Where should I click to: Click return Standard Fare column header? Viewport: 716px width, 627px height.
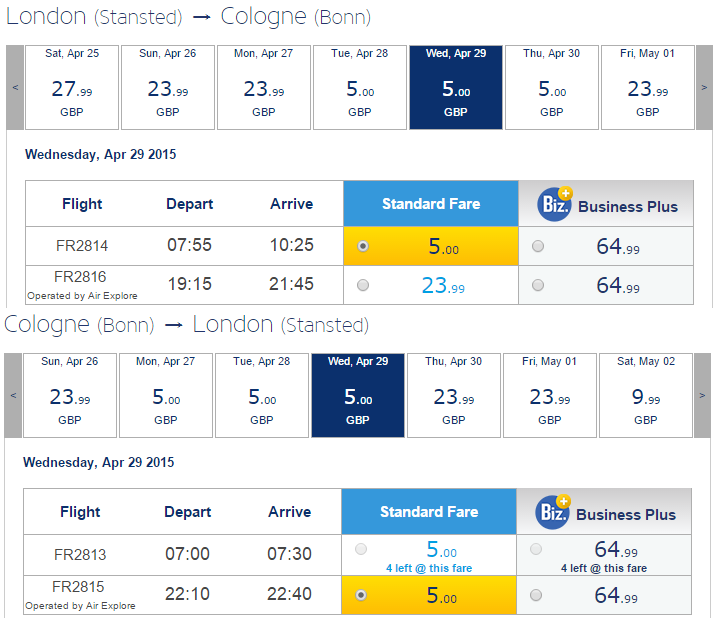tap(429, 511)
